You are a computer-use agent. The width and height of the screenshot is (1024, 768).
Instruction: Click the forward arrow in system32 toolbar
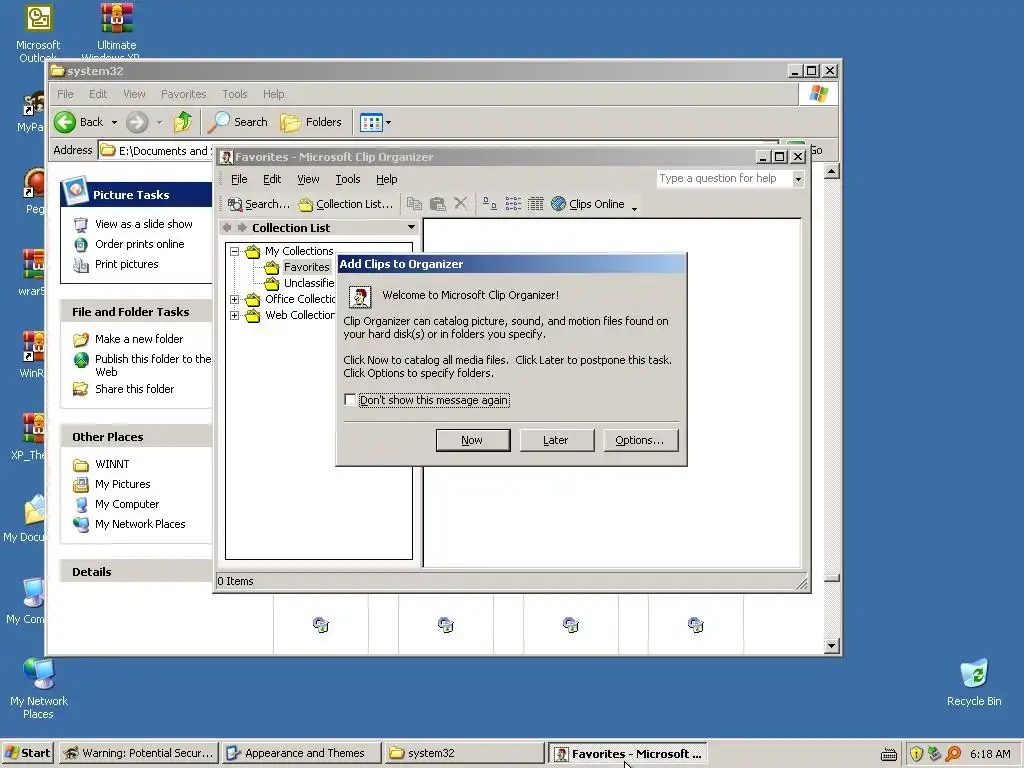tap(137, 122)
